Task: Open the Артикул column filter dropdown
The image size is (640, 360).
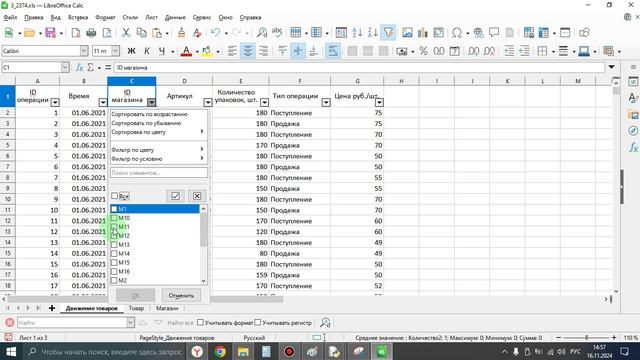Action: (208, 102)
